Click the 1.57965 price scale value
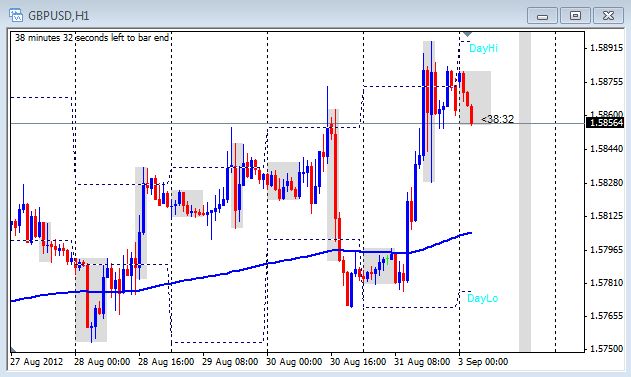Viewport: 631px width, 377px height. click(606, 249)
